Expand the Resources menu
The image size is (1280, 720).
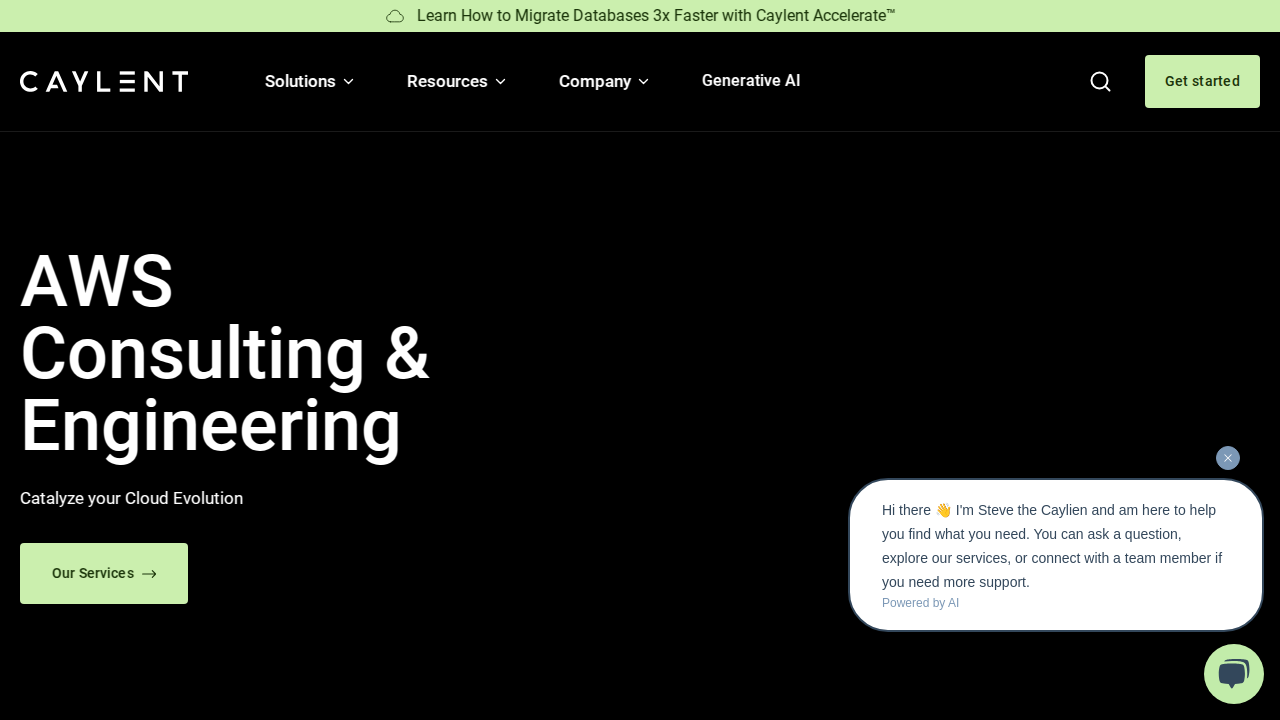tap(456, 81)
